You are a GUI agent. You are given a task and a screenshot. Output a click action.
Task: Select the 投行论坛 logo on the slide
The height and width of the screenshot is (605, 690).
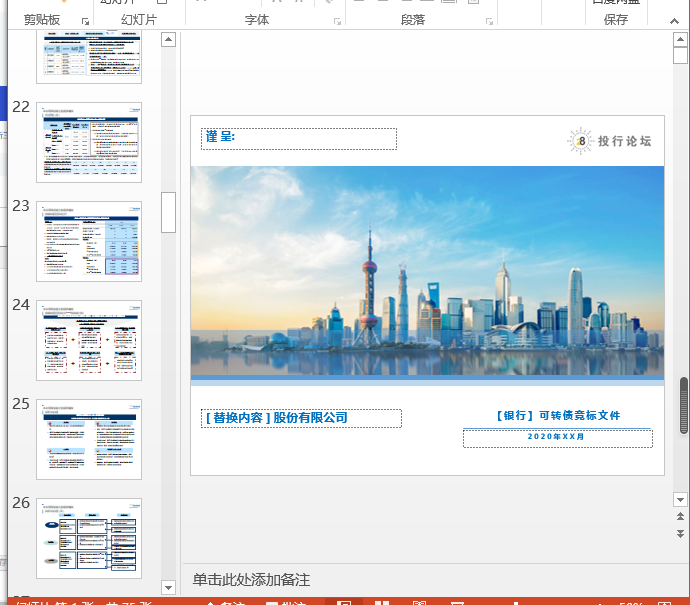point(609,141)
